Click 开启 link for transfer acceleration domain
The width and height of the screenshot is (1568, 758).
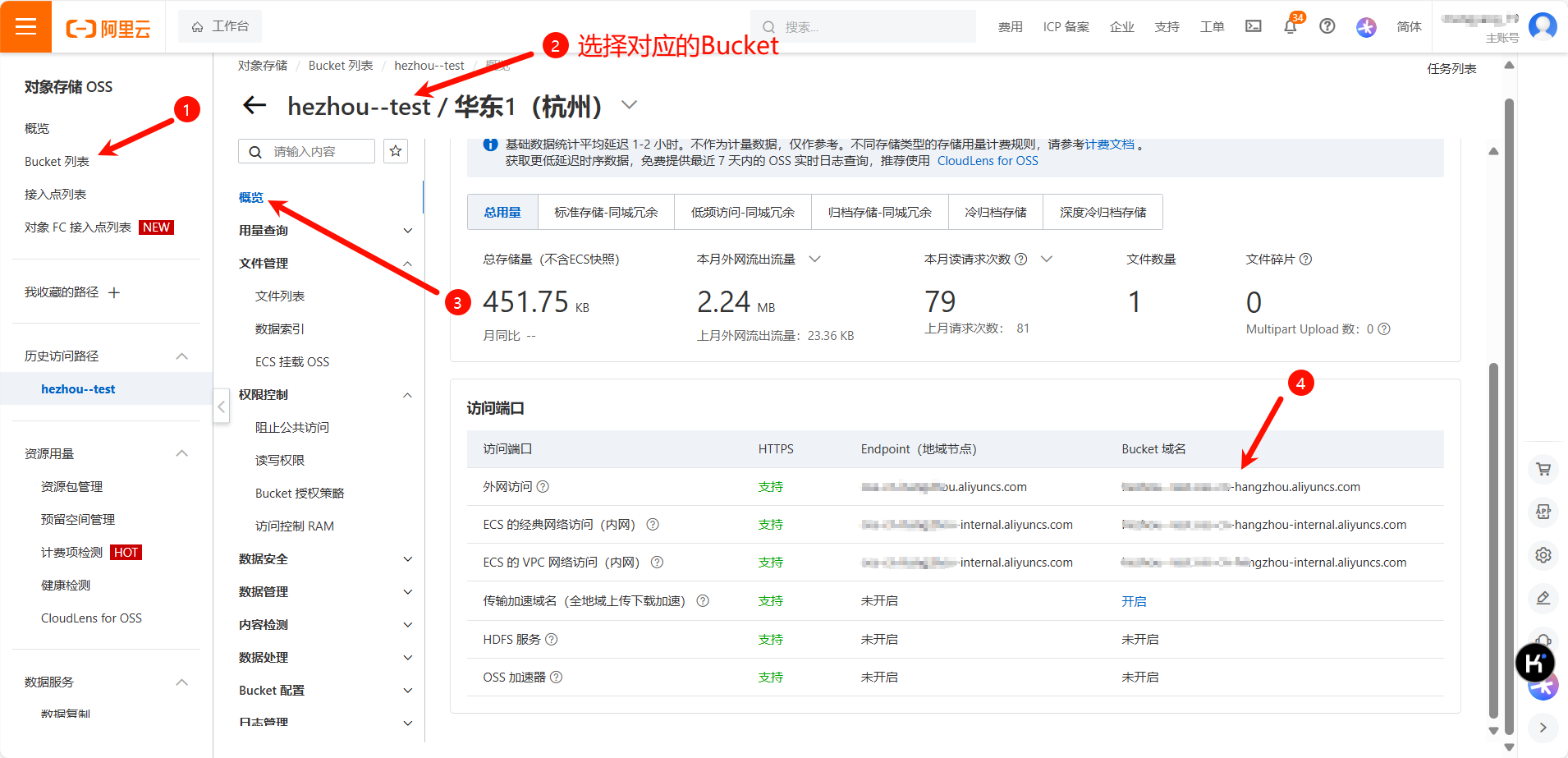click(1134, 601)
